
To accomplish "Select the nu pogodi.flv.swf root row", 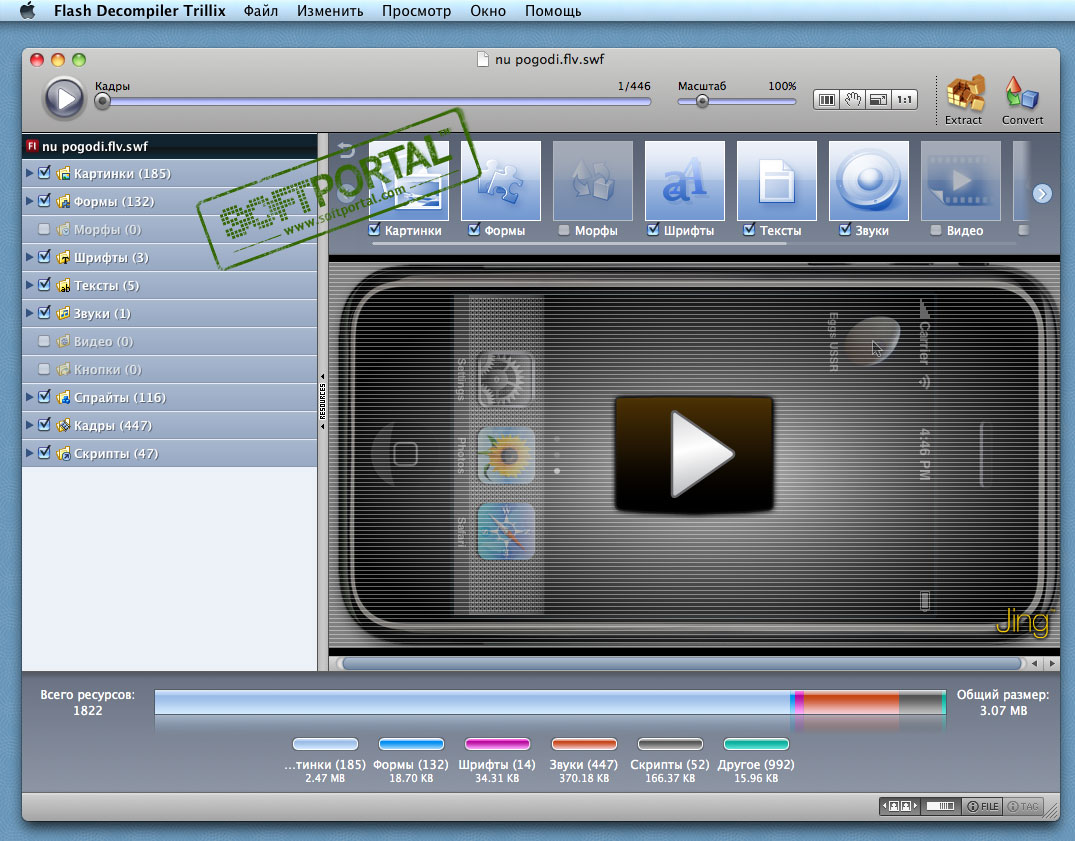I will pyautogui.click(x=170, y=146).
